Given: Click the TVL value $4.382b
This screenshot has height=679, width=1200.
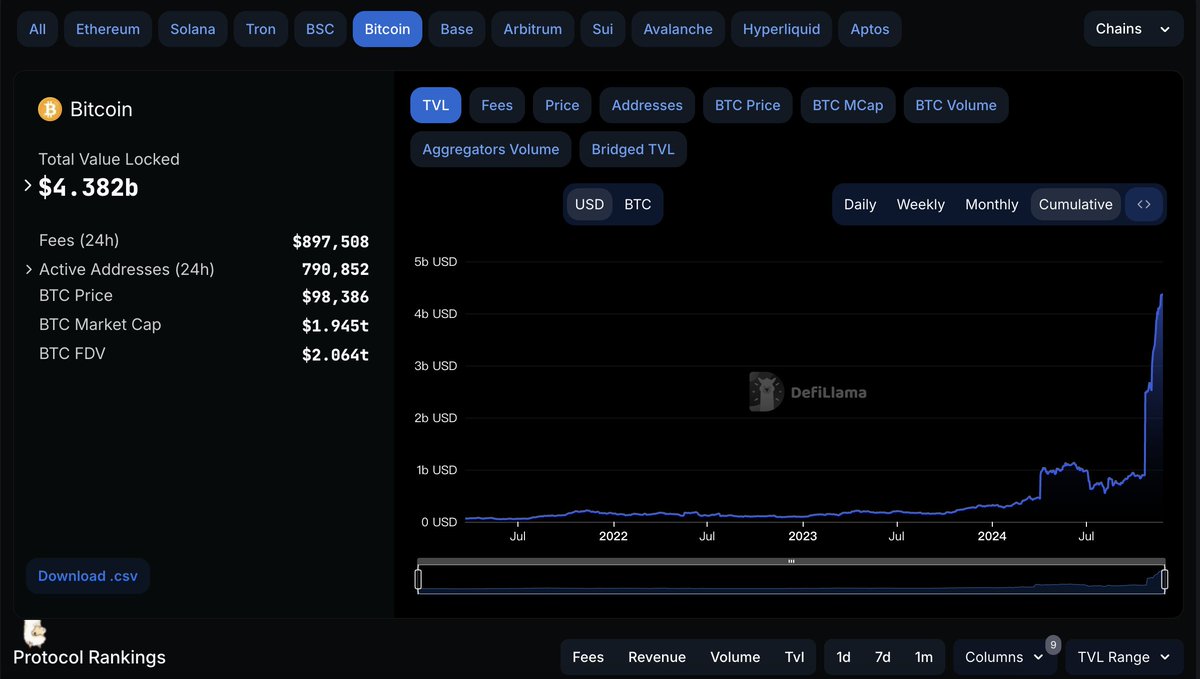Looking at the screenshot, I should click(88, 187).
